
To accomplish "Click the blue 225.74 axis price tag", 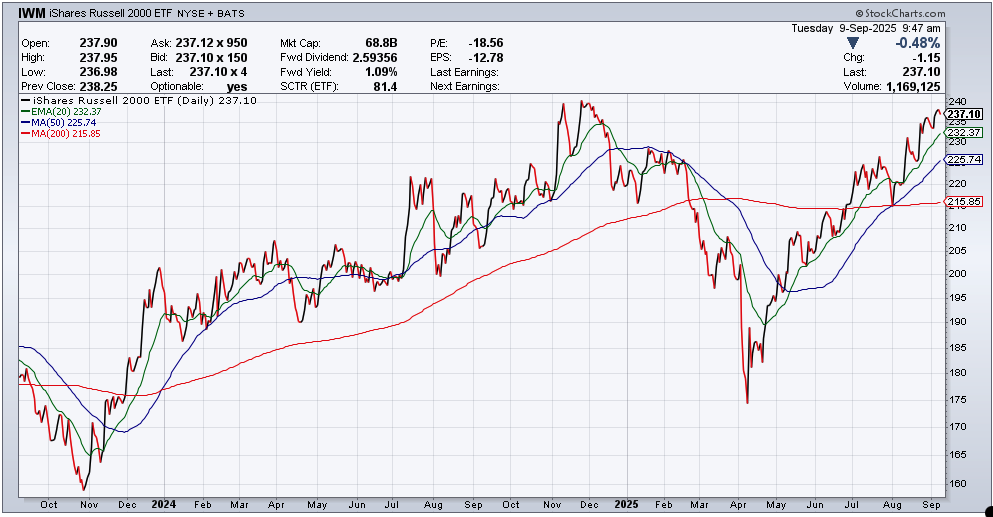I will [963, 159].
